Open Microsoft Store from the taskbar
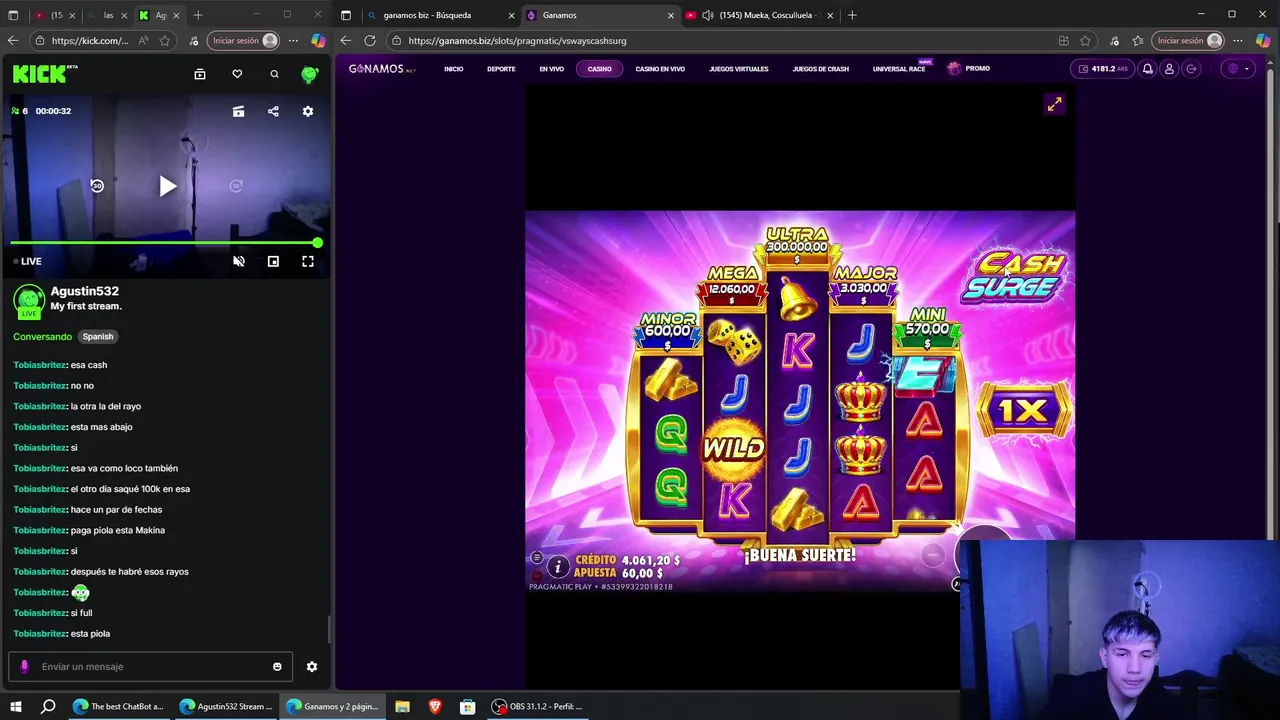Image resolution: width=1280 pixels, height=720 pixels. [x=467, y=706]
